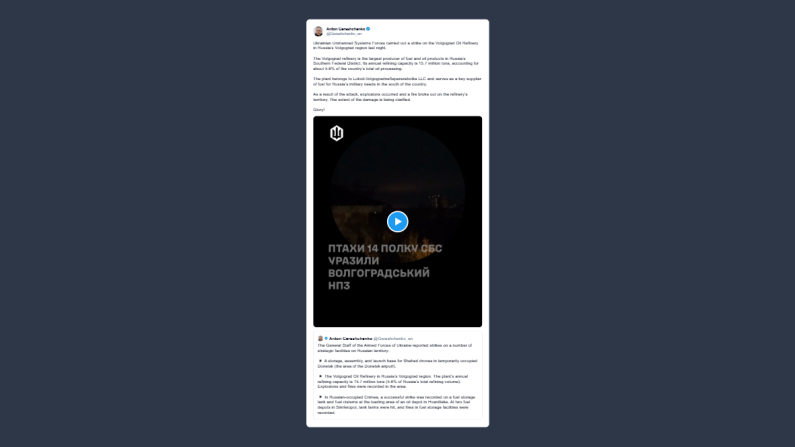Open quoted tweet's General Staff intro text

click(x=394, y=348)
